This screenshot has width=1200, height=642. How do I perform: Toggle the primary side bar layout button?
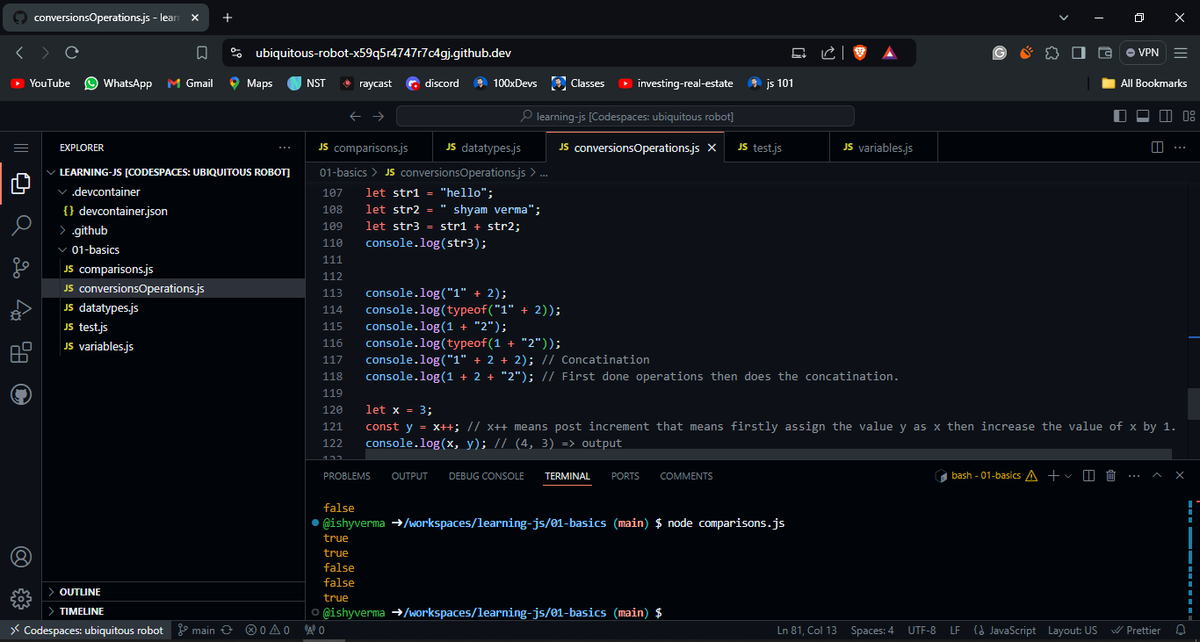pos(1120,116)
